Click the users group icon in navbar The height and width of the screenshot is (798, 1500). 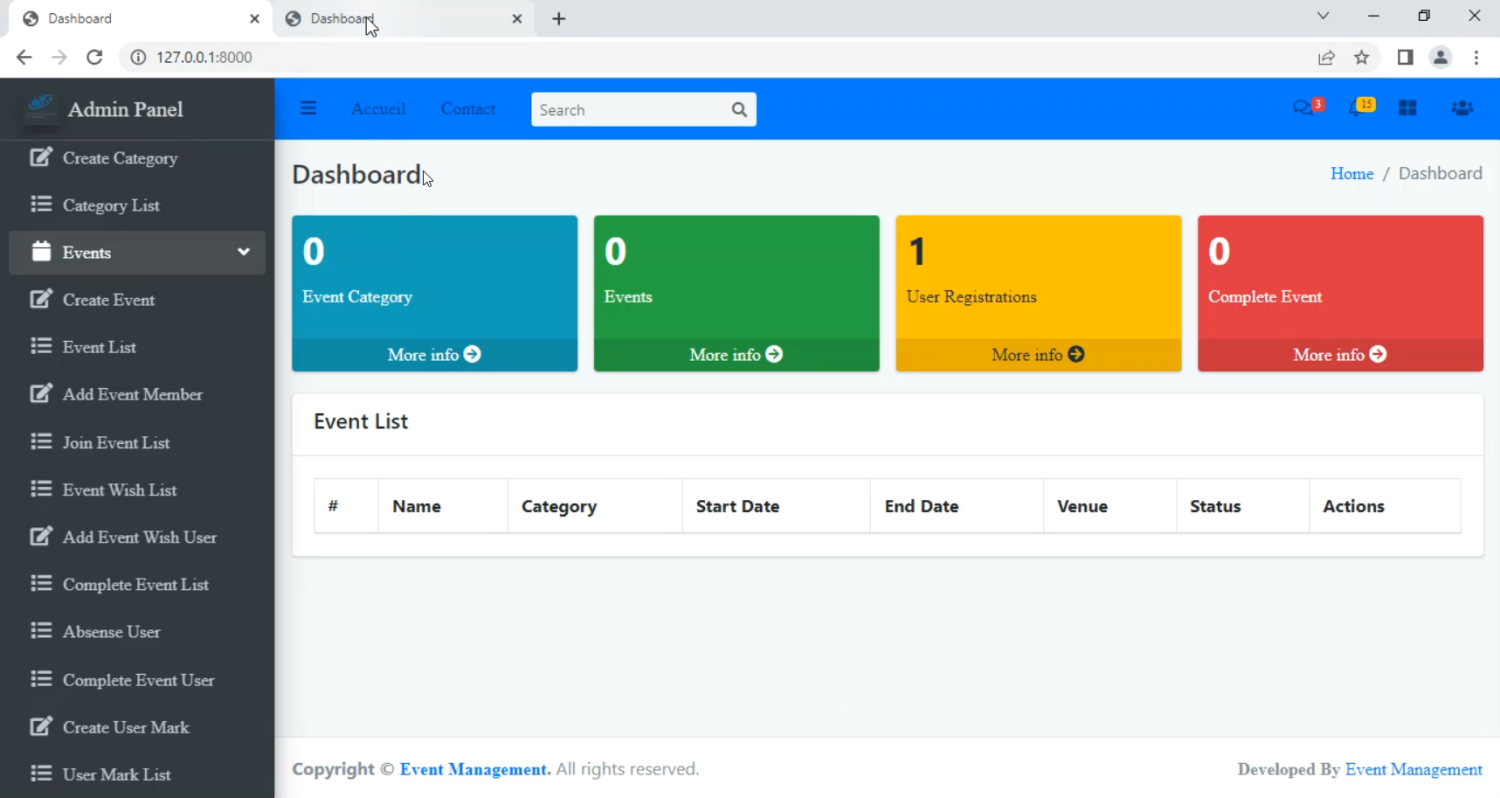pos(1461,109)
